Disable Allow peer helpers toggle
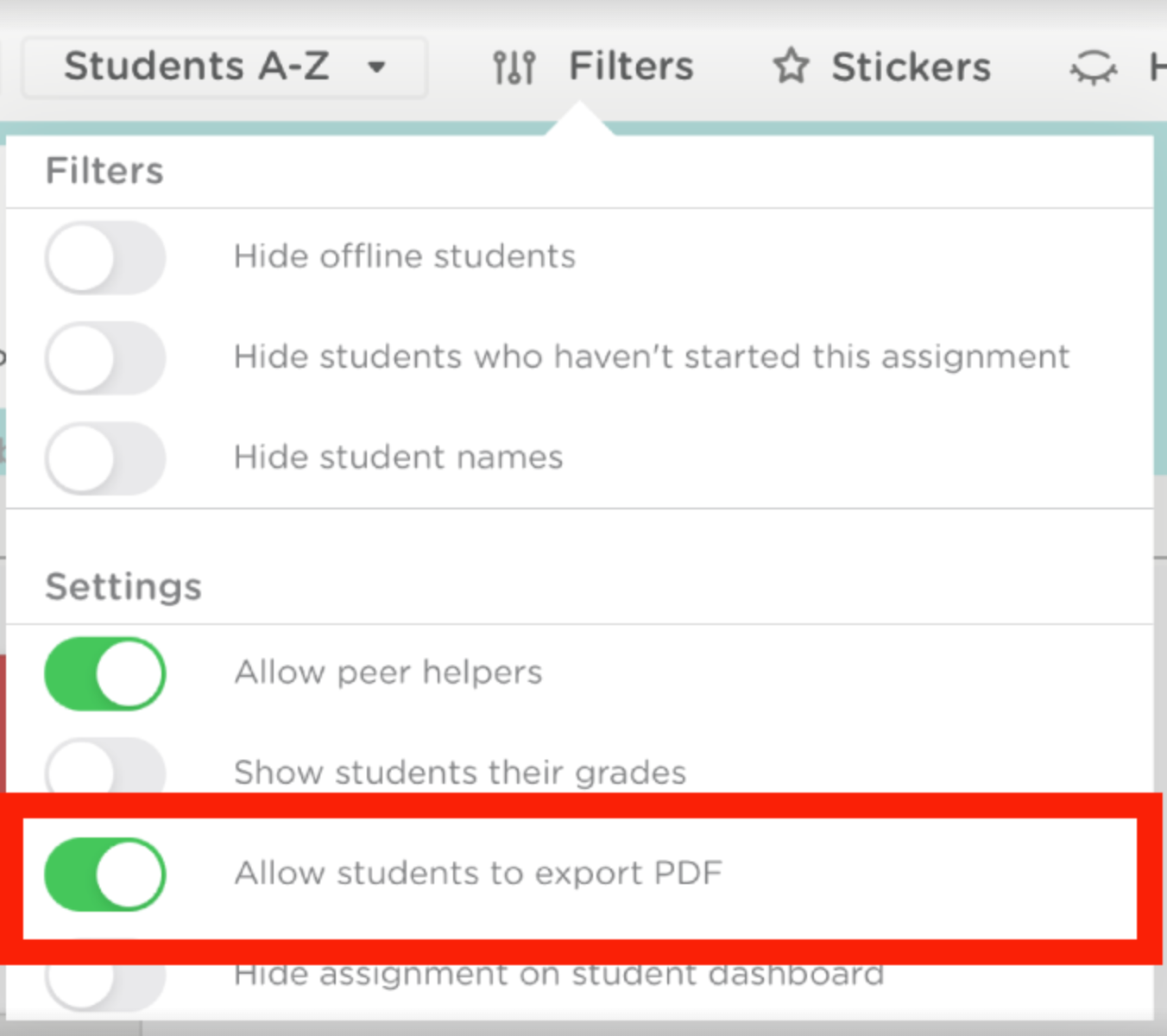Viewport: 1167px width, 1036px height. pyautogui.click(x=105, y=674)
